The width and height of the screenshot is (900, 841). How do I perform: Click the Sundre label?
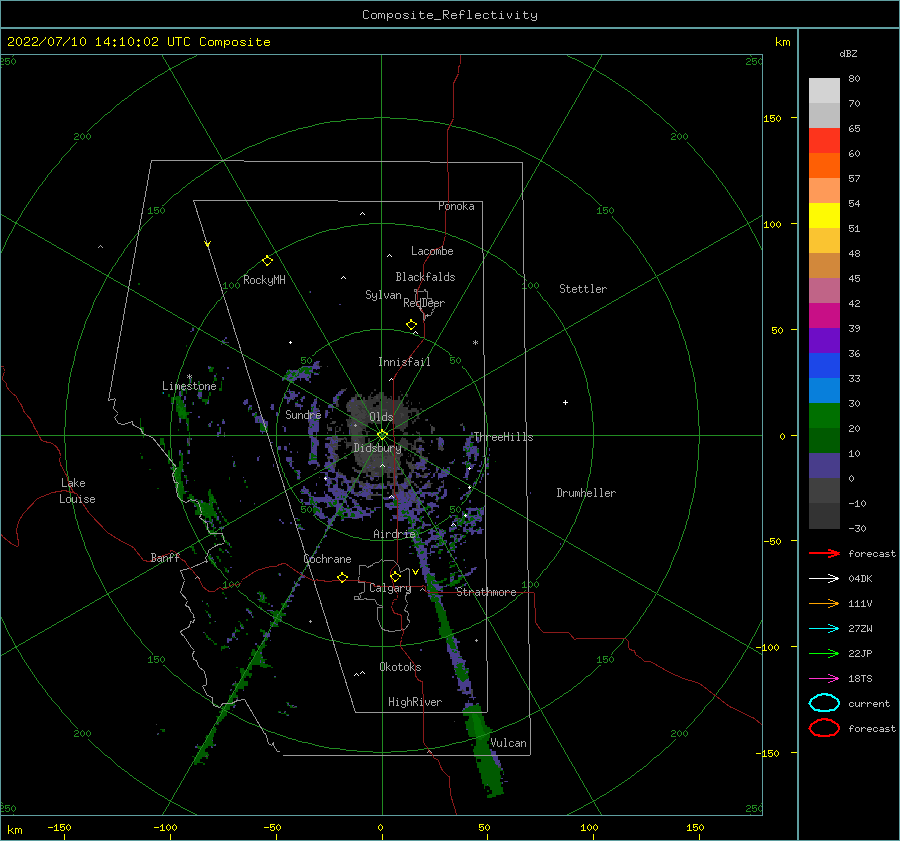click(x=303, y=415)
